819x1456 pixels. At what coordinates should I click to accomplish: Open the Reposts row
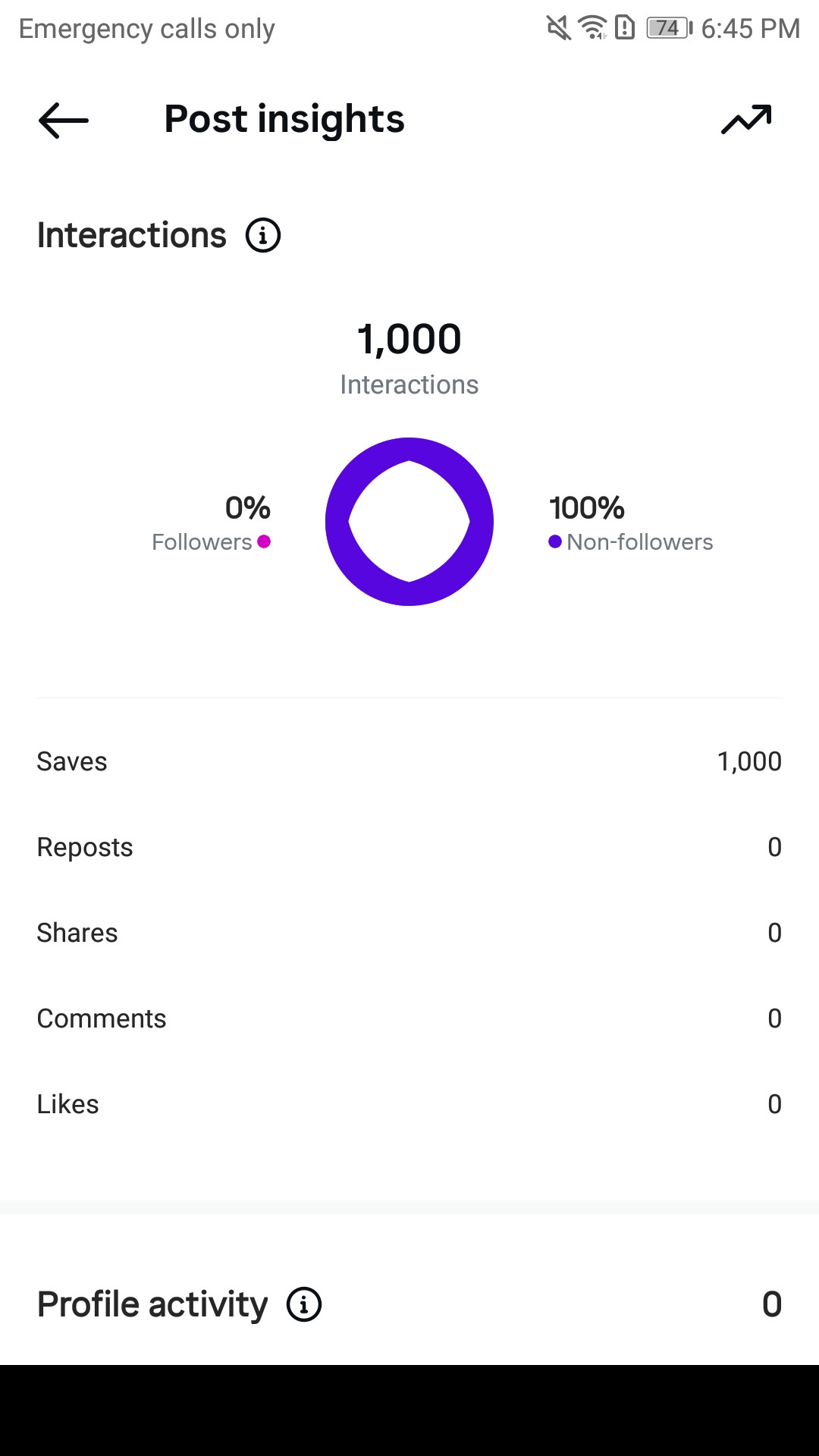coord(409,847)
